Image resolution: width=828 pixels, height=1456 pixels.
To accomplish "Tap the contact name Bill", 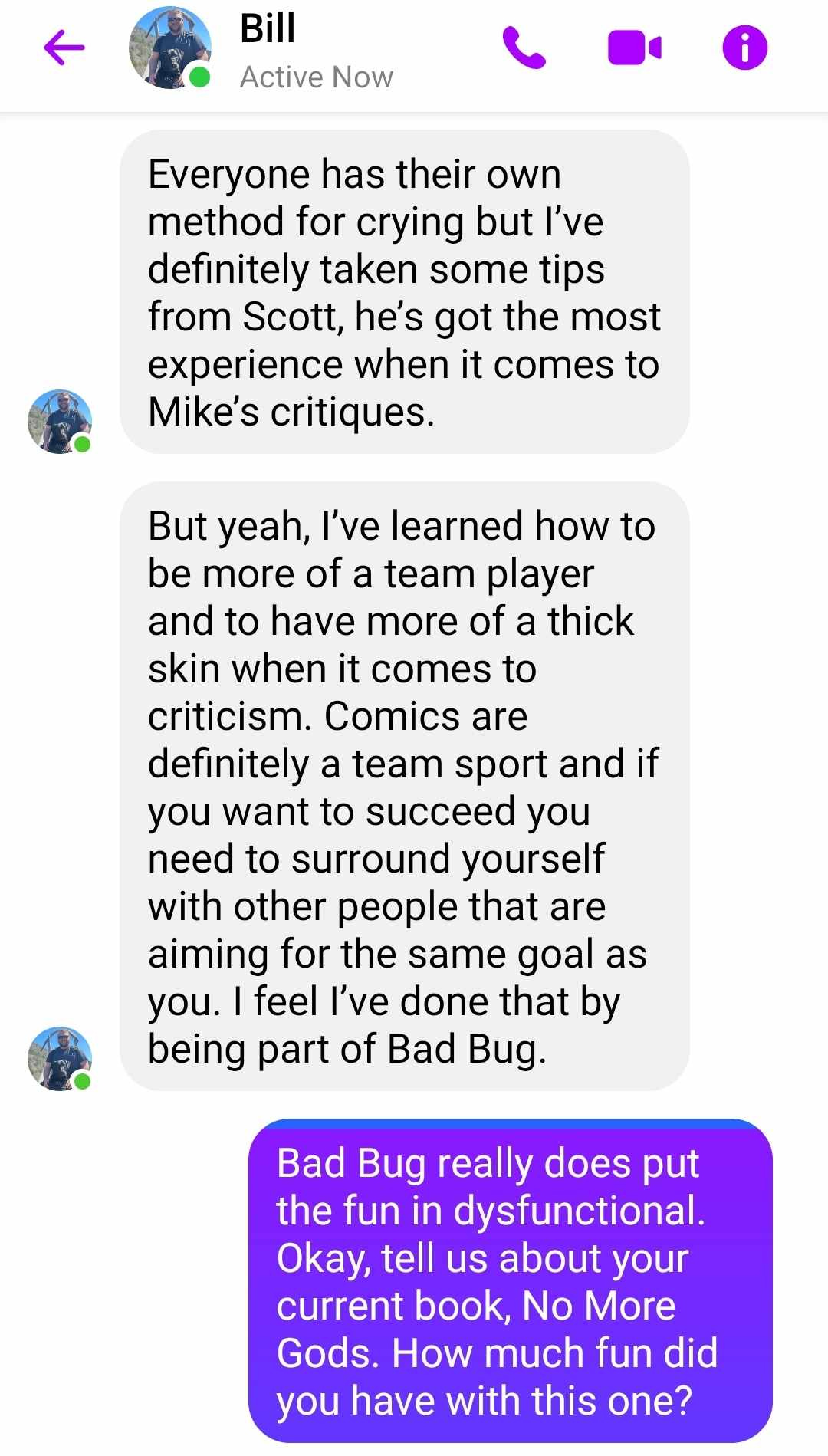I will point(268,28).
